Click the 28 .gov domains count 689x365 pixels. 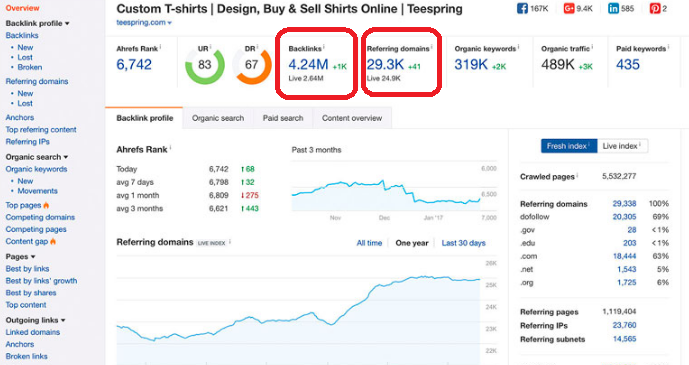(632, 230)
